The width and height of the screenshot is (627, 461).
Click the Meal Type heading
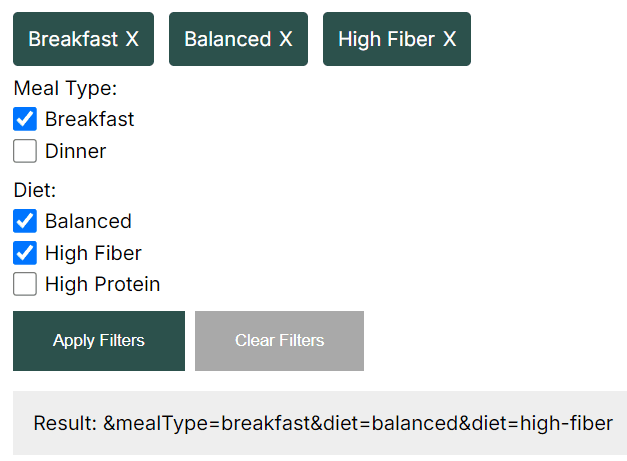[65, 88]
